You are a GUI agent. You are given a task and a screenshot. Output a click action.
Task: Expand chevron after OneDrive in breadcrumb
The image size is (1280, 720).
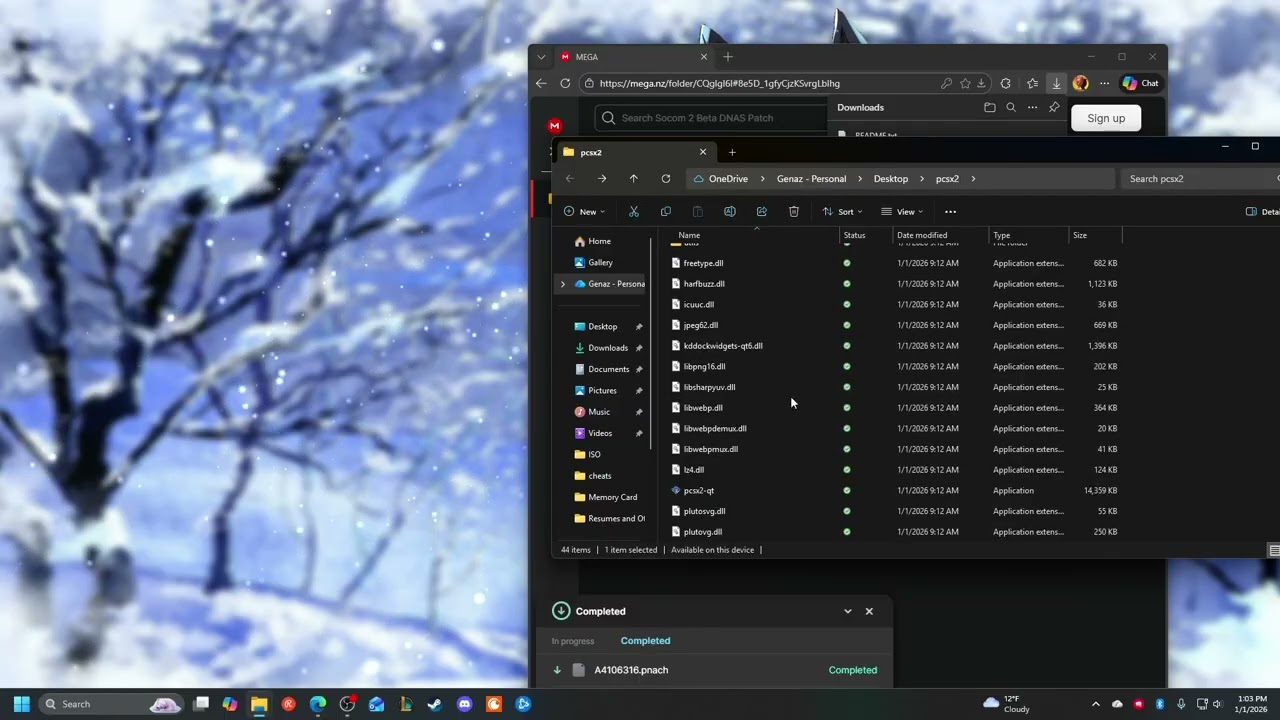coord(762,179)
